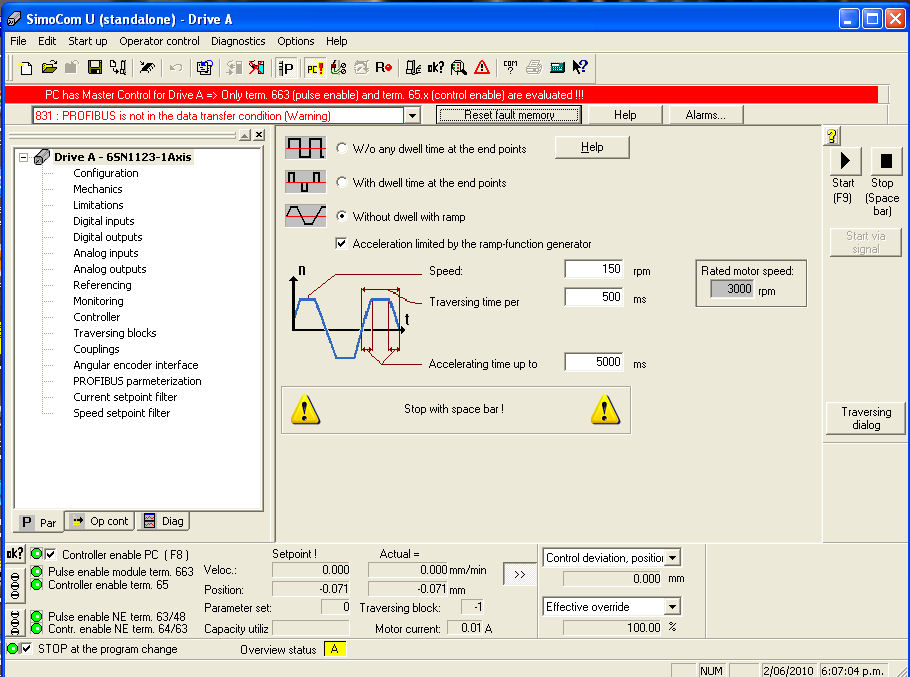Click the Speed rpm input field
The image size is (910, 677).
594,269
